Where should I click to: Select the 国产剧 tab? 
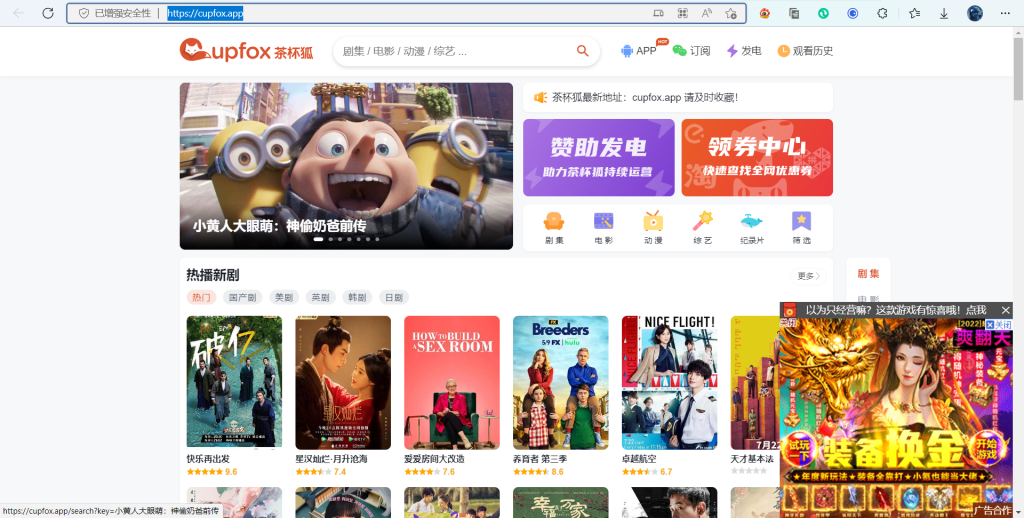pyautogui.click(x=242, y=297)
